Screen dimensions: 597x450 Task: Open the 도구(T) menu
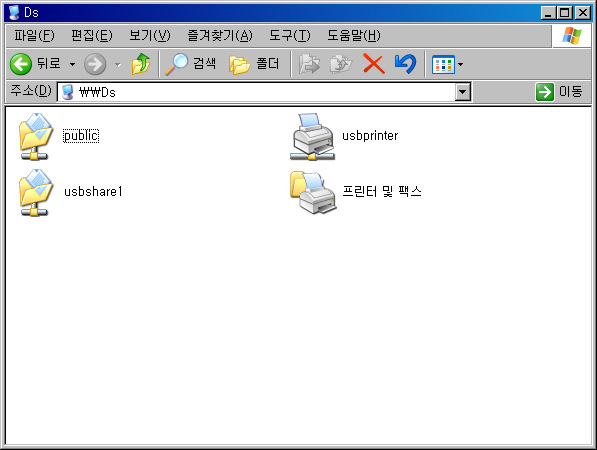click(289, 35)
